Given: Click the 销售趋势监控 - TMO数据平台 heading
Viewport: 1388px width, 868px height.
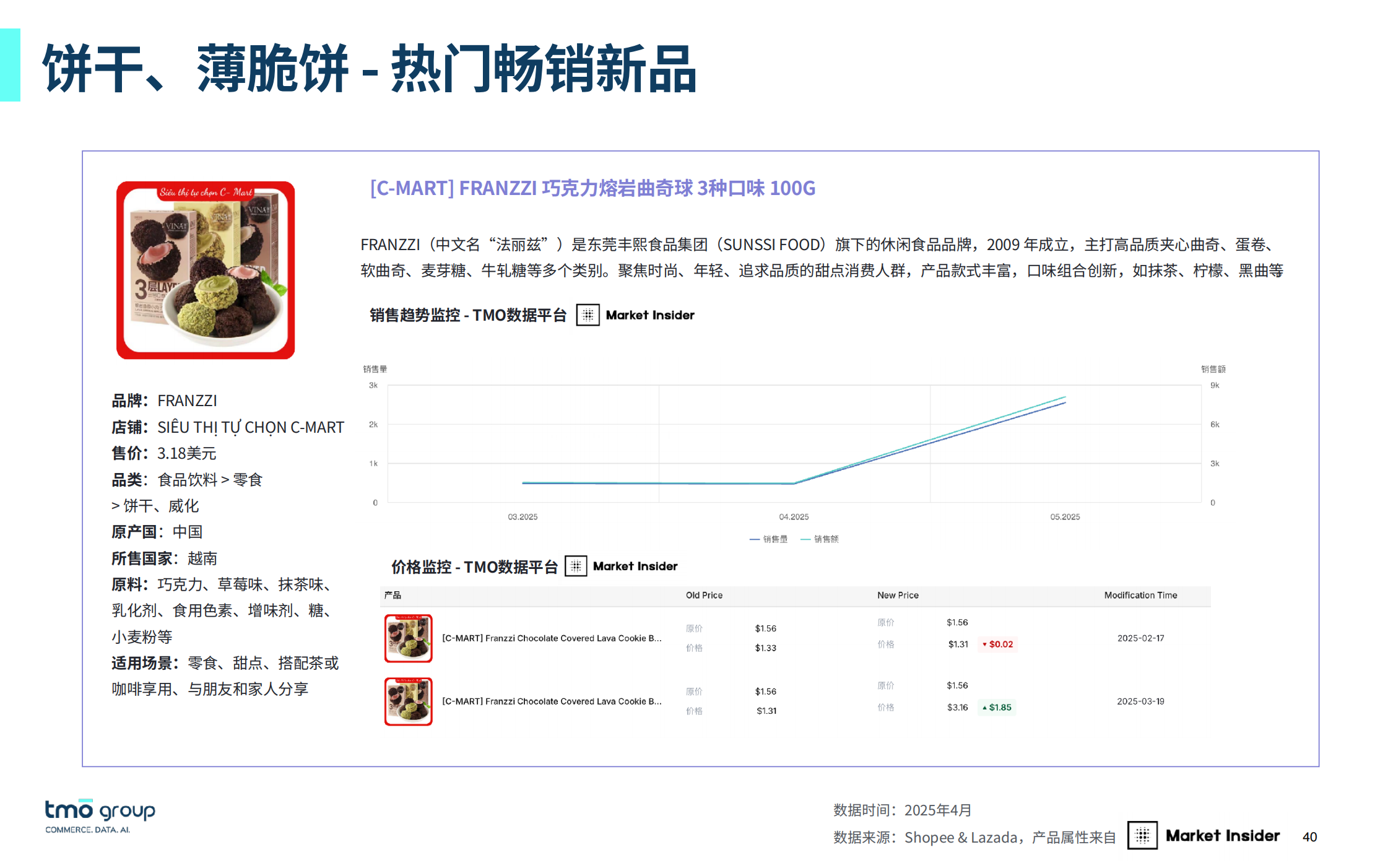Looking at the screenshot, I should pyautogui.click(x=468, y=315).
